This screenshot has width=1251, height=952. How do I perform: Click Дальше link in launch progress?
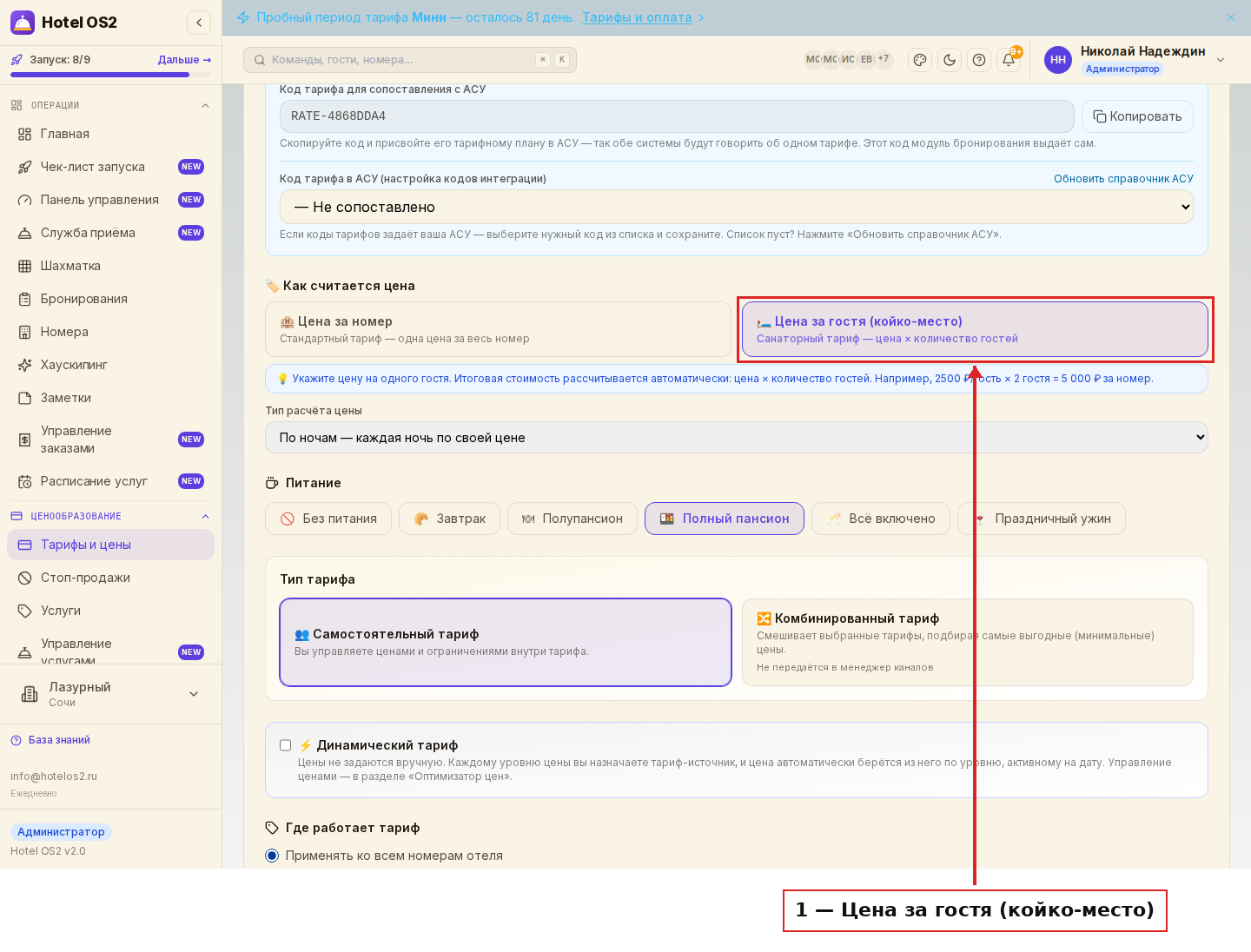click(184, 60)
